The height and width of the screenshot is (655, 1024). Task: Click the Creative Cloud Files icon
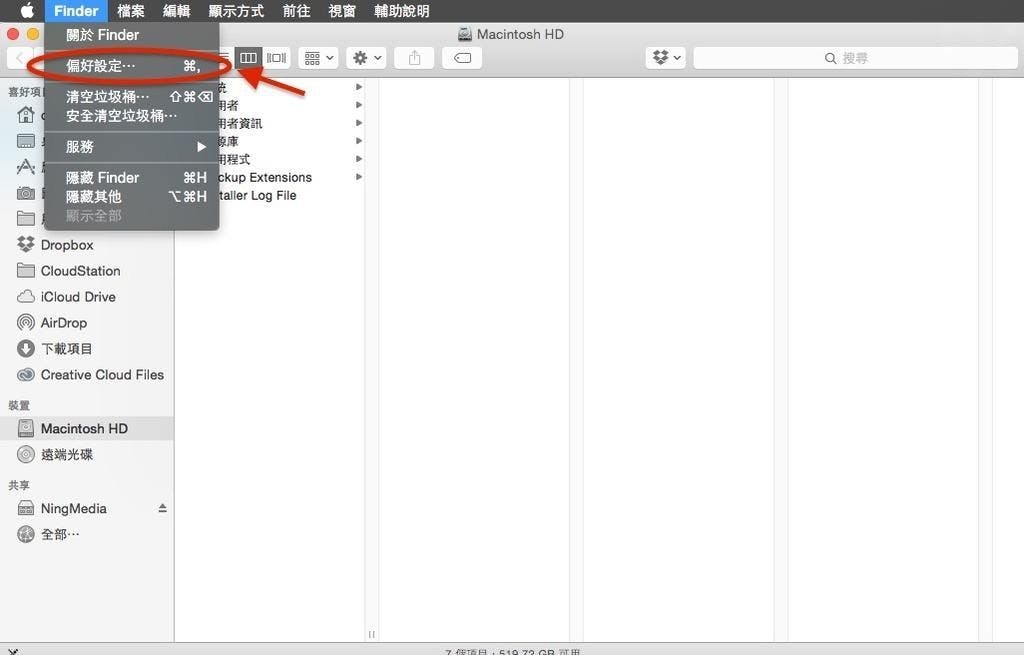point(25,375)
